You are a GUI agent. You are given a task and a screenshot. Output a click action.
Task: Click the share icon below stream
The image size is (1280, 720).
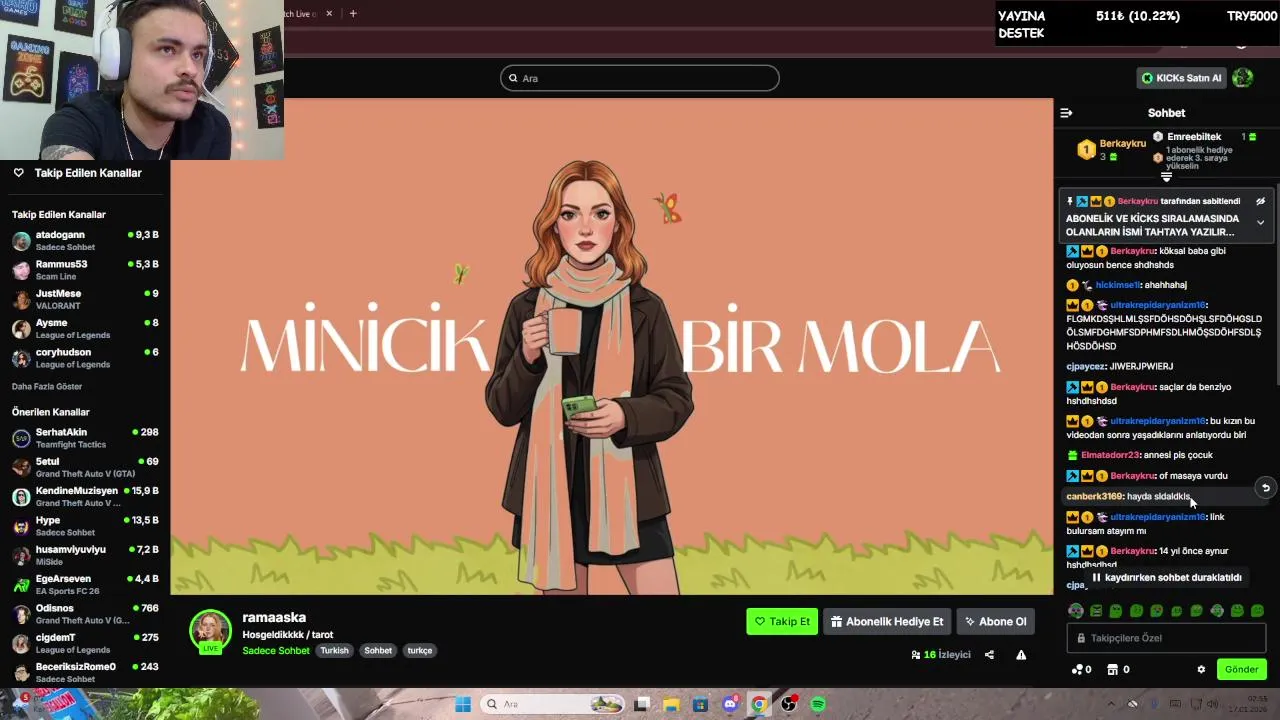pyautogui.click(x=989, y=655)
